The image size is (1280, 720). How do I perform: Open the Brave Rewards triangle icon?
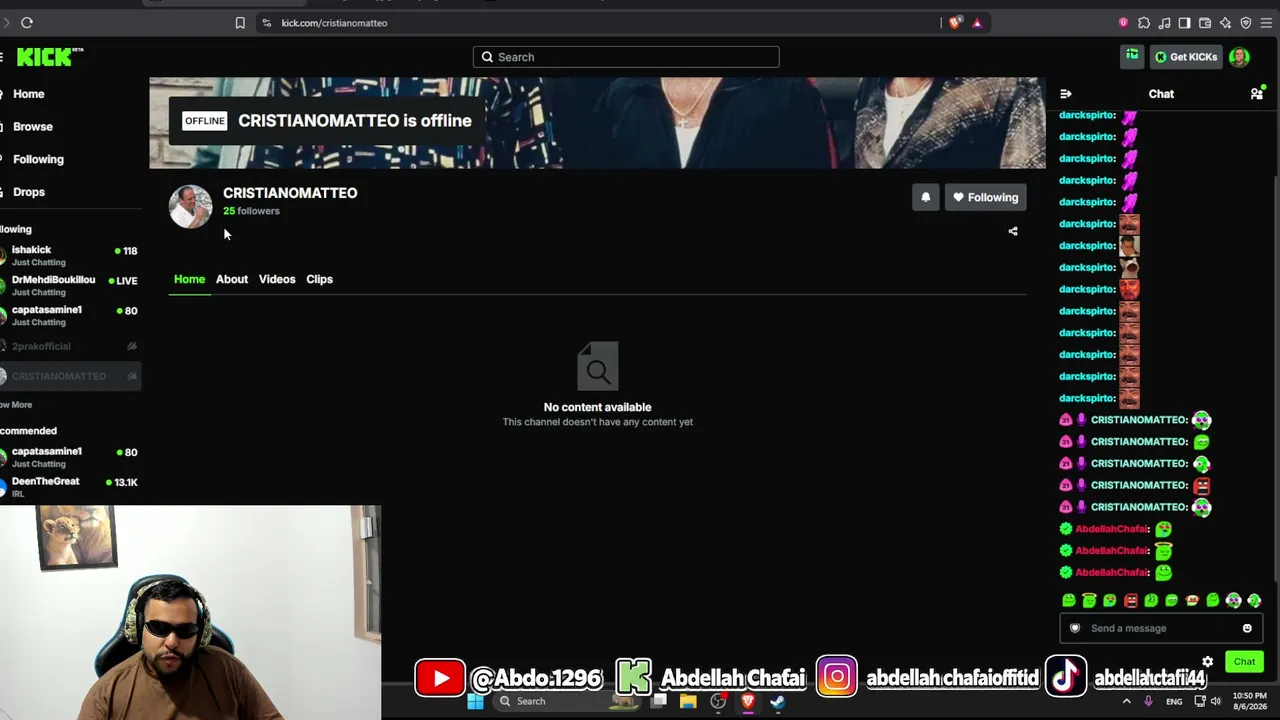click(977, 23)
